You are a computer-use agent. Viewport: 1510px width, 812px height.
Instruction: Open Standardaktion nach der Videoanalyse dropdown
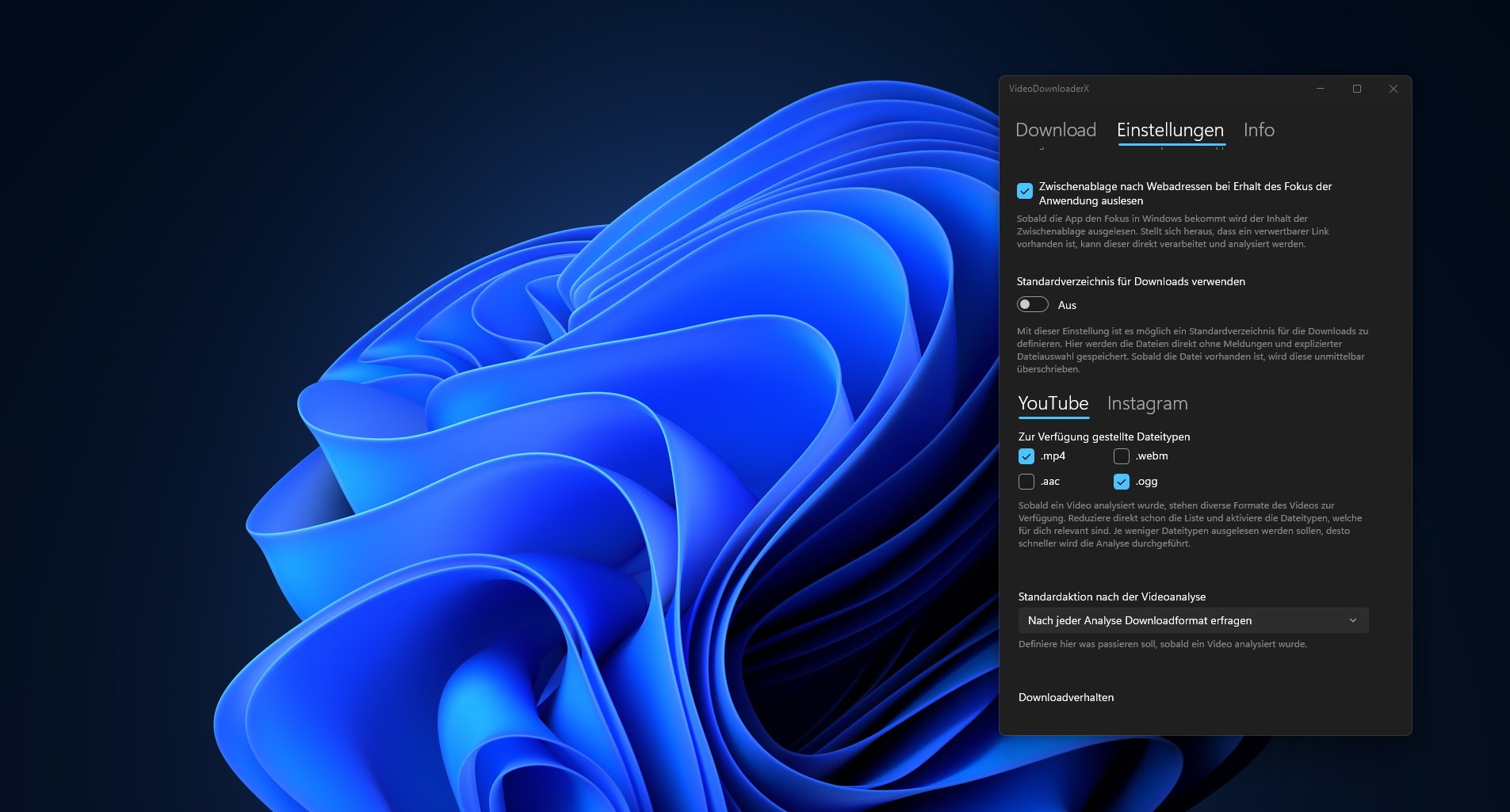1193,620
